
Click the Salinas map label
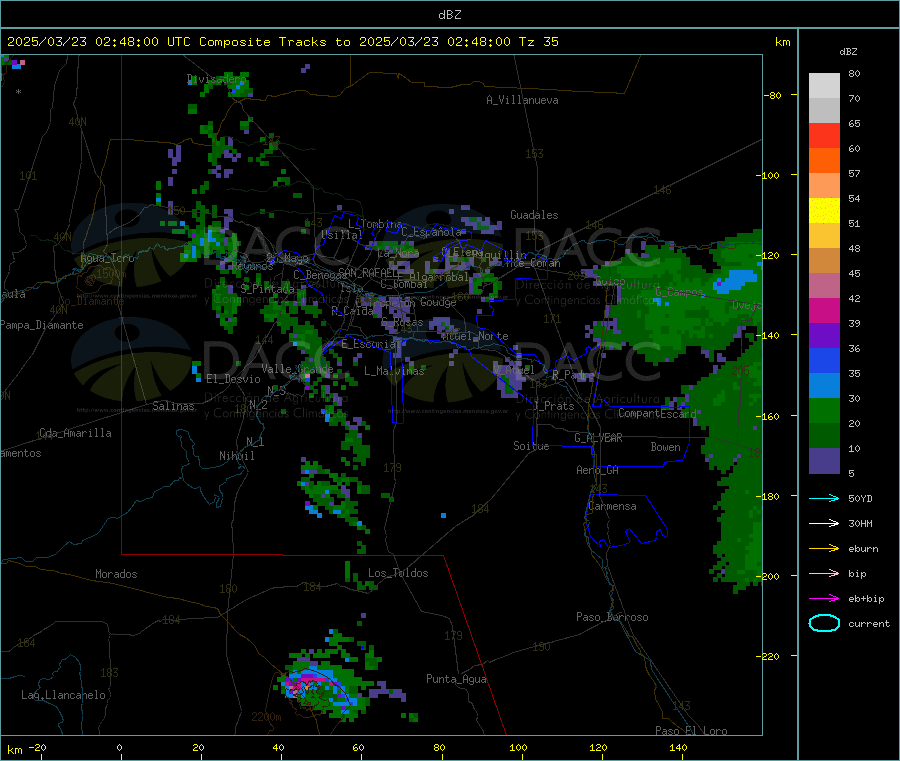click(173, 406)
